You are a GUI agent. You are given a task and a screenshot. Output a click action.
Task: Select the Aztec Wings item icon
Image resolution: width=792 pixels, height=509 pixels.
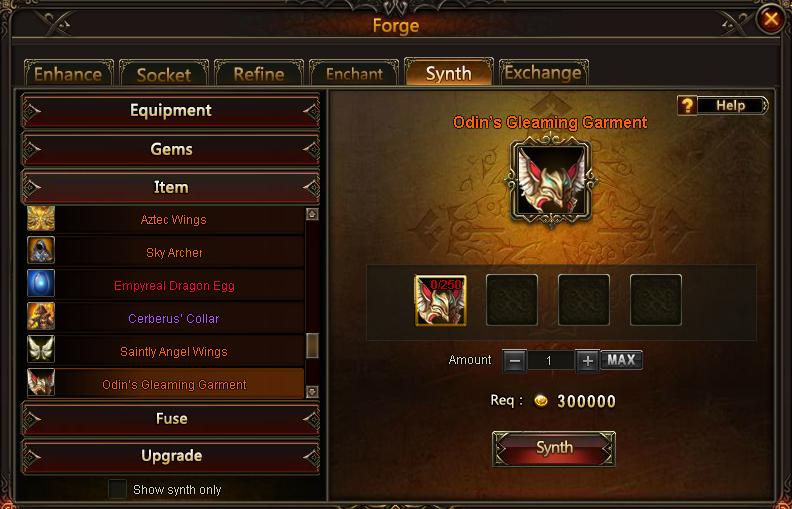[41, 218]
